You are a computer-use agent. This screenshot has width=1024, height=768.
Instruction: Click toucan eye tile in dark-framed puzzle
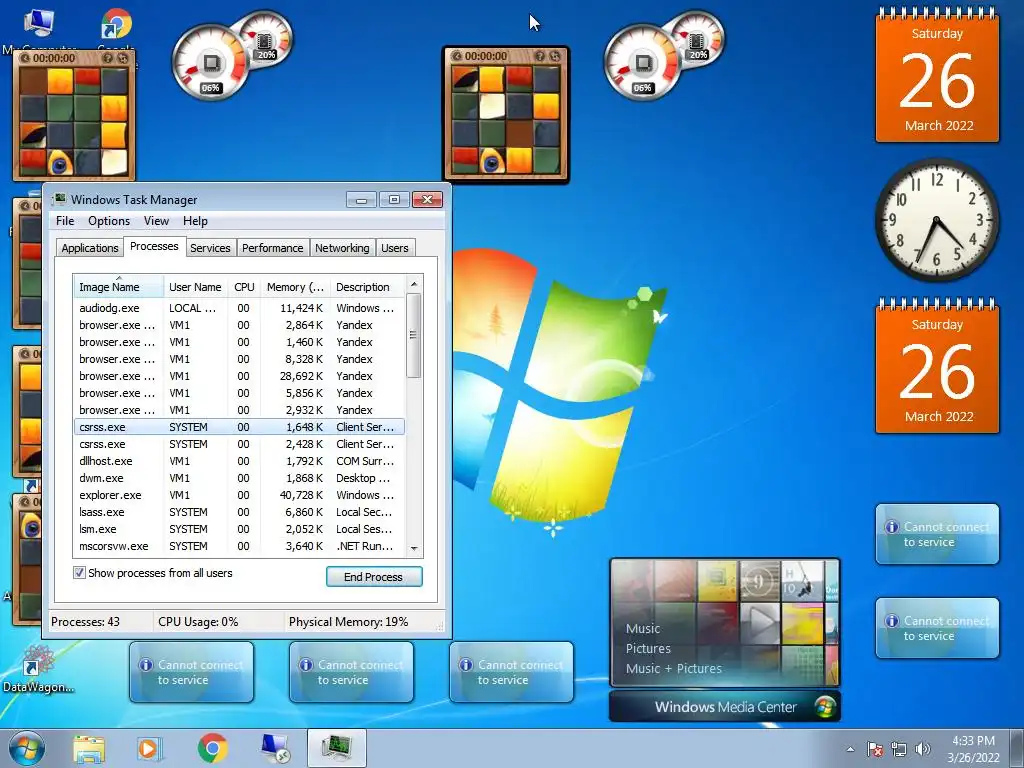click(492, 160)
